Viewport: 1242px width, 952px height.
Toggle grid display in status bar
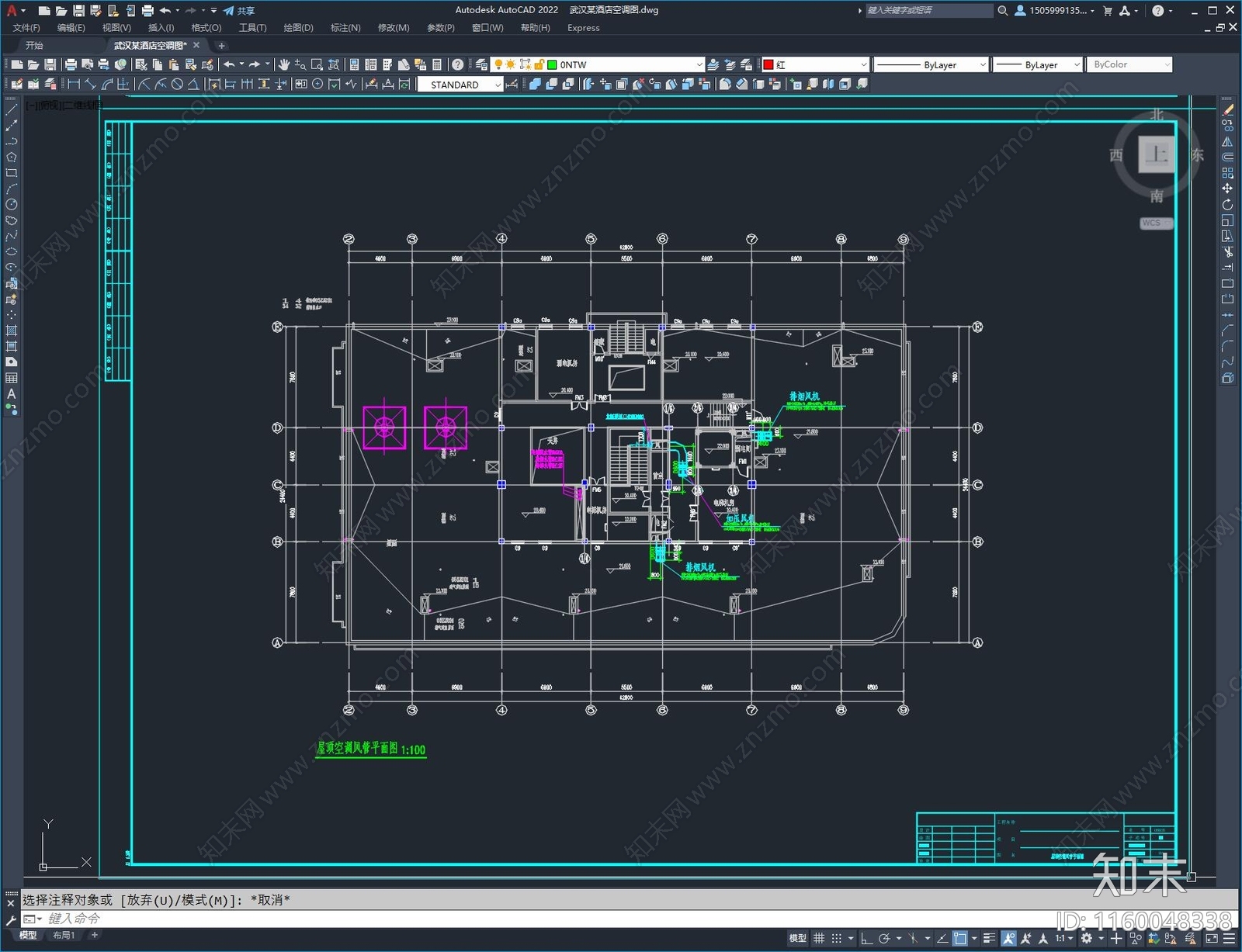click(819, 938)
